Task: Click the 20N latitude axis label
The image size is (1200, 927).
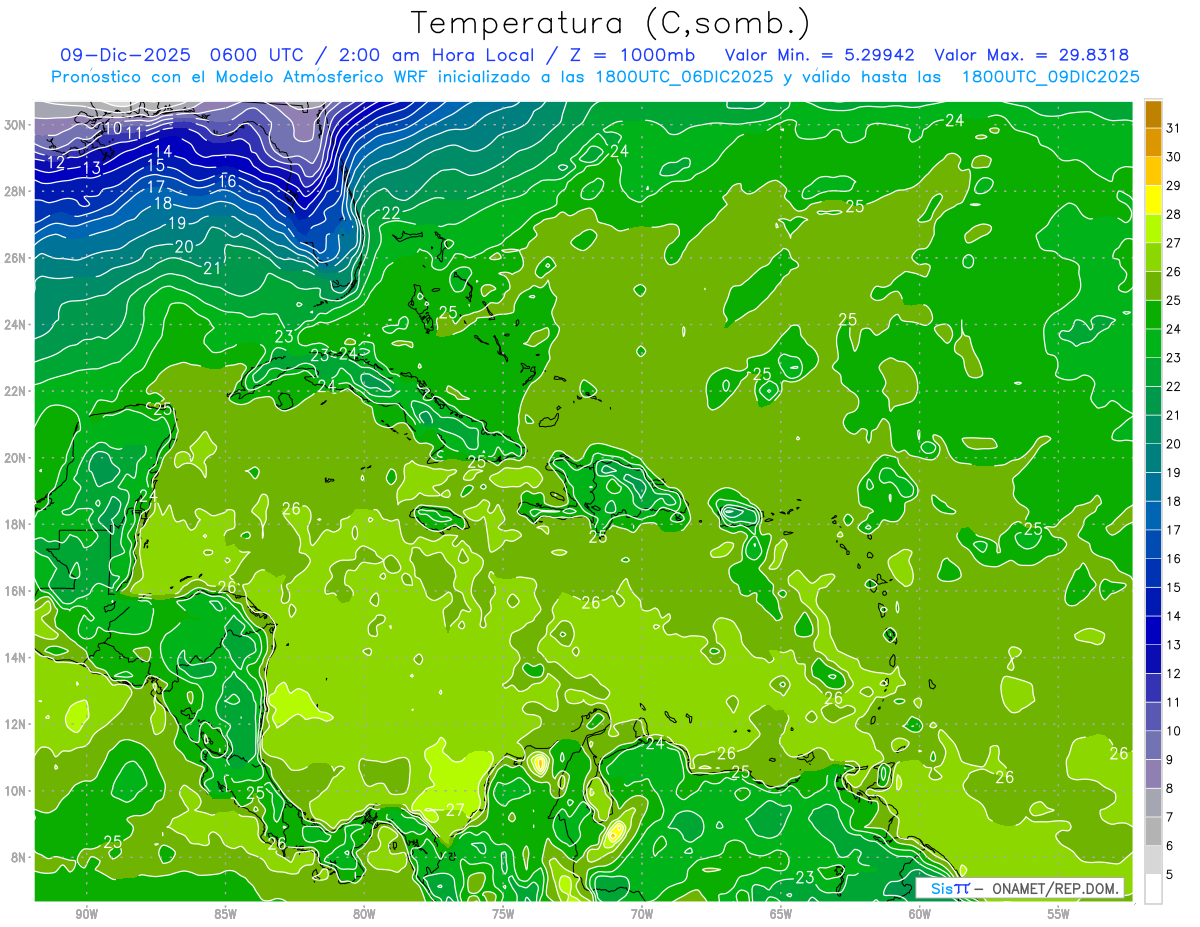Action: 17,458
